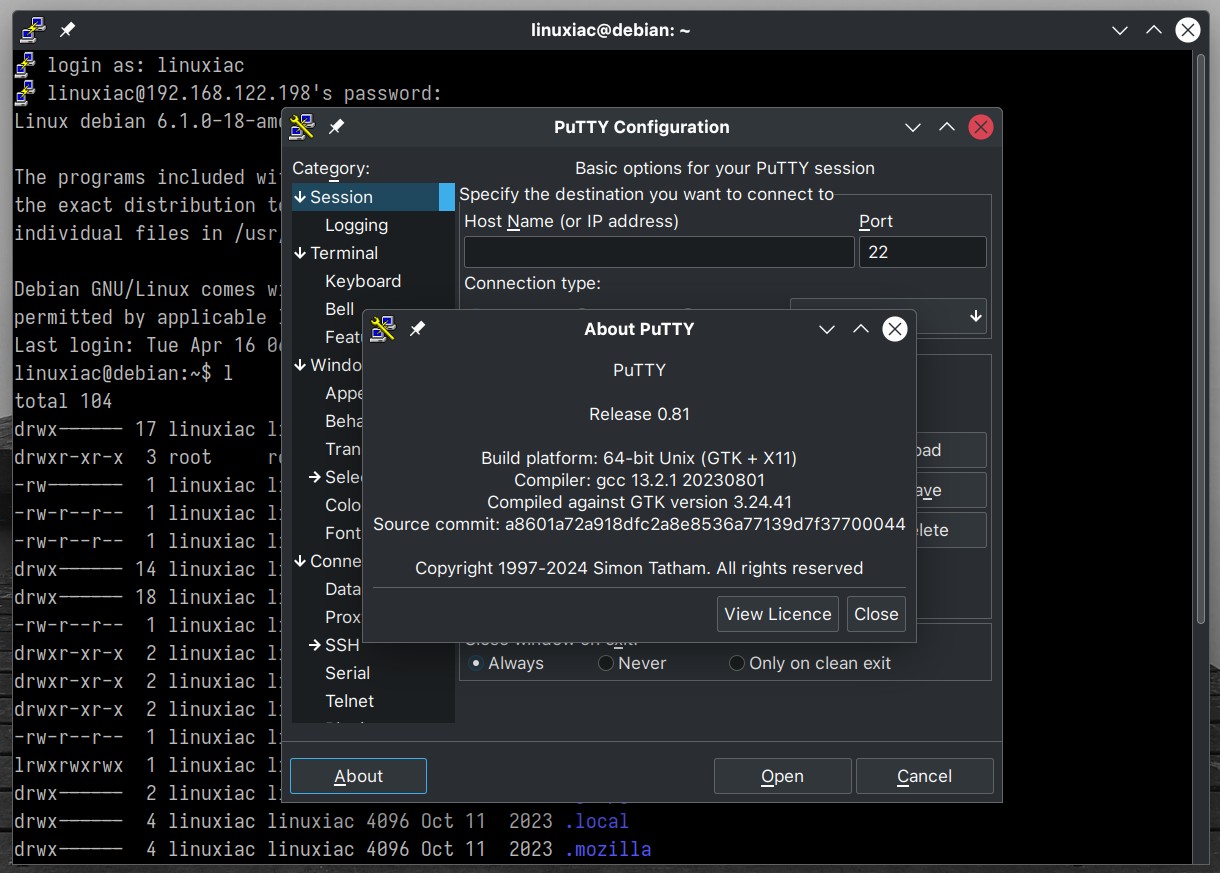The image size is (1220, 873).
Task: Minimize the About PuTTY dialog
Action: click(827, 329)
